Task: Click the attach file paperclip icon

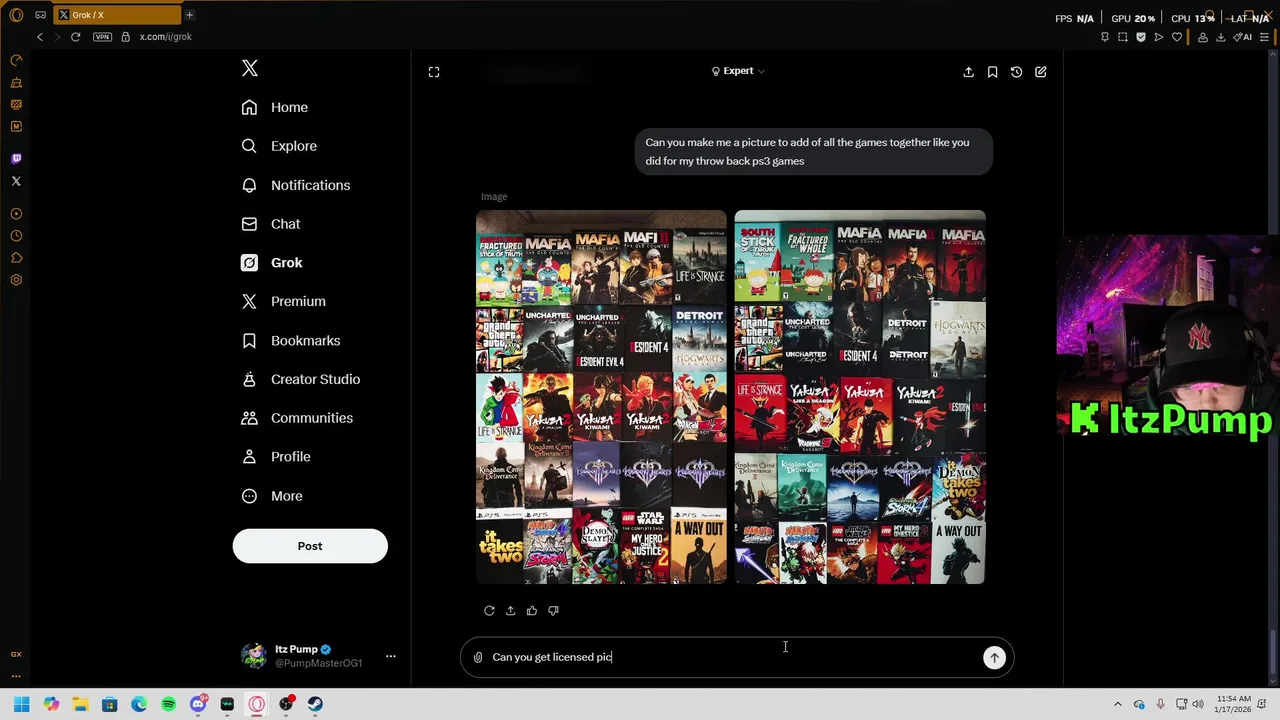Action: (x=478, y=657)
